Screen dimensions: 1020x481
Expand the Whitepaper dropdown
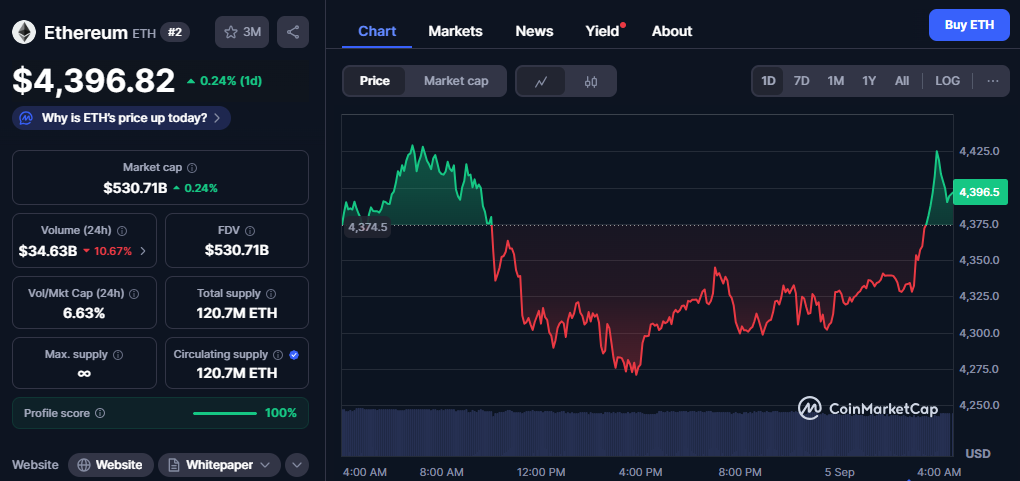point(219,465)
